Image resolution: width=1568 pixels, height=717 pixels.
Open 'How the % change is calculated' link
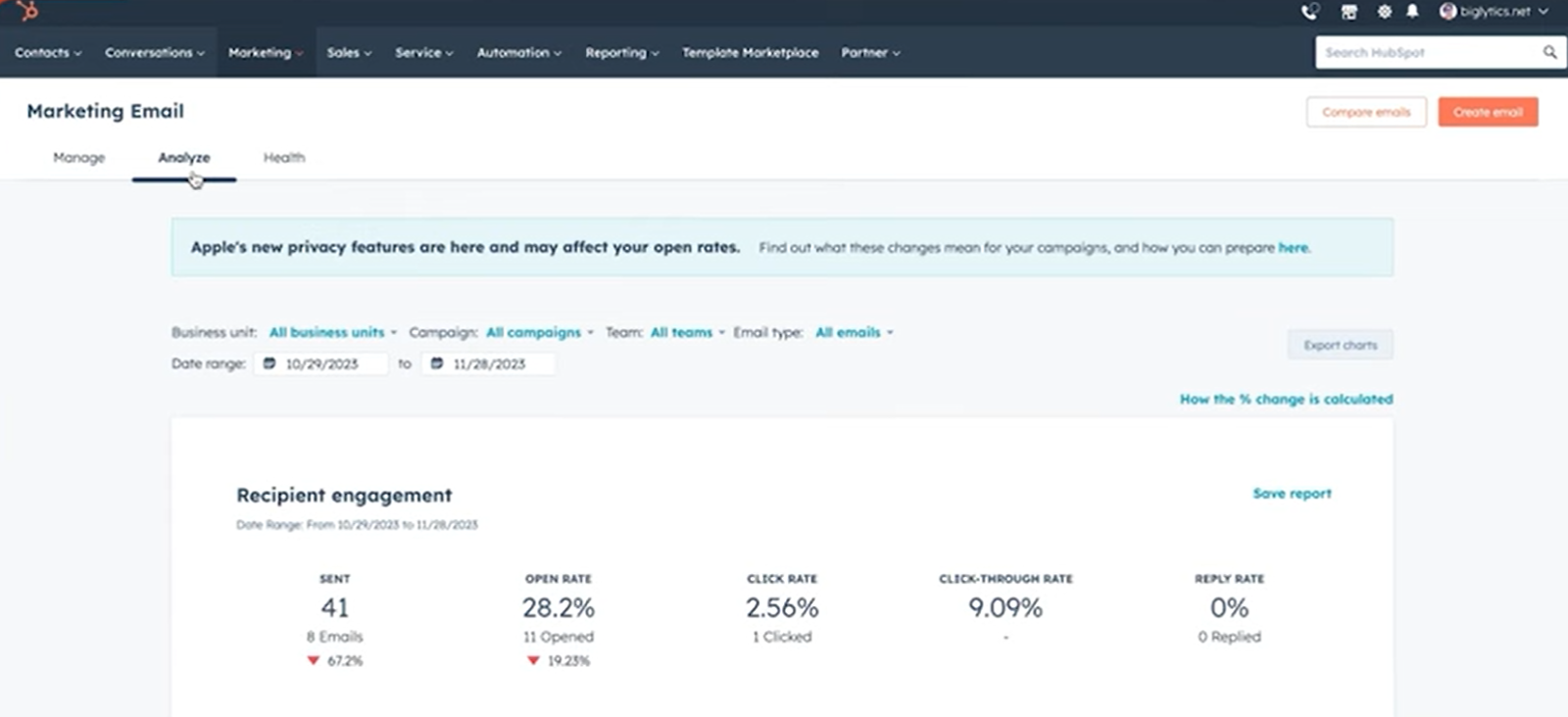1286,399
